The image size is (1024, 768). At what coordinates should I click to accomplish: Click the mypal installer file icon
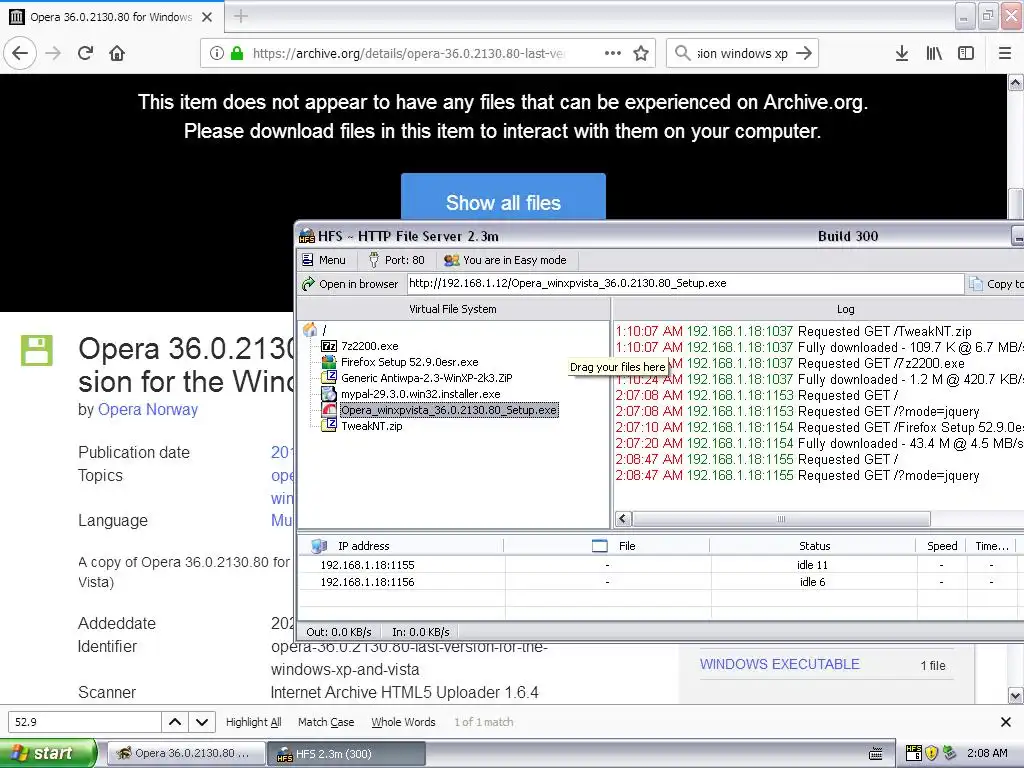pyautogui.click(x=329, y=394)
